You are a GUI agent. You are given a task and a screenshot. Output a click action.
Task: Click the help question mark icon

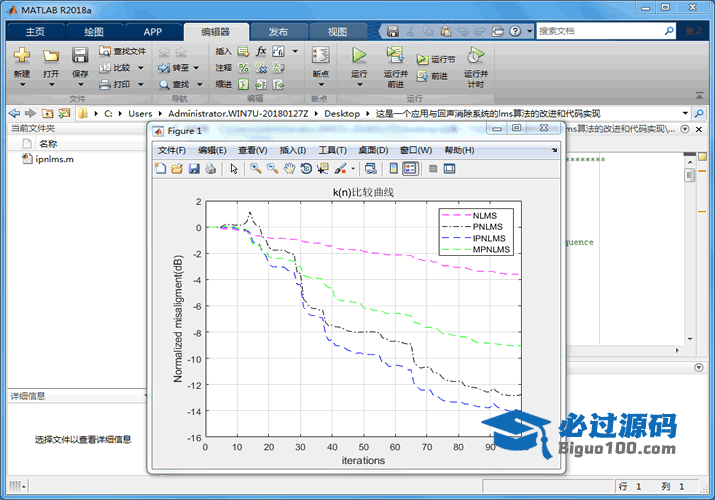pos(515,31)
